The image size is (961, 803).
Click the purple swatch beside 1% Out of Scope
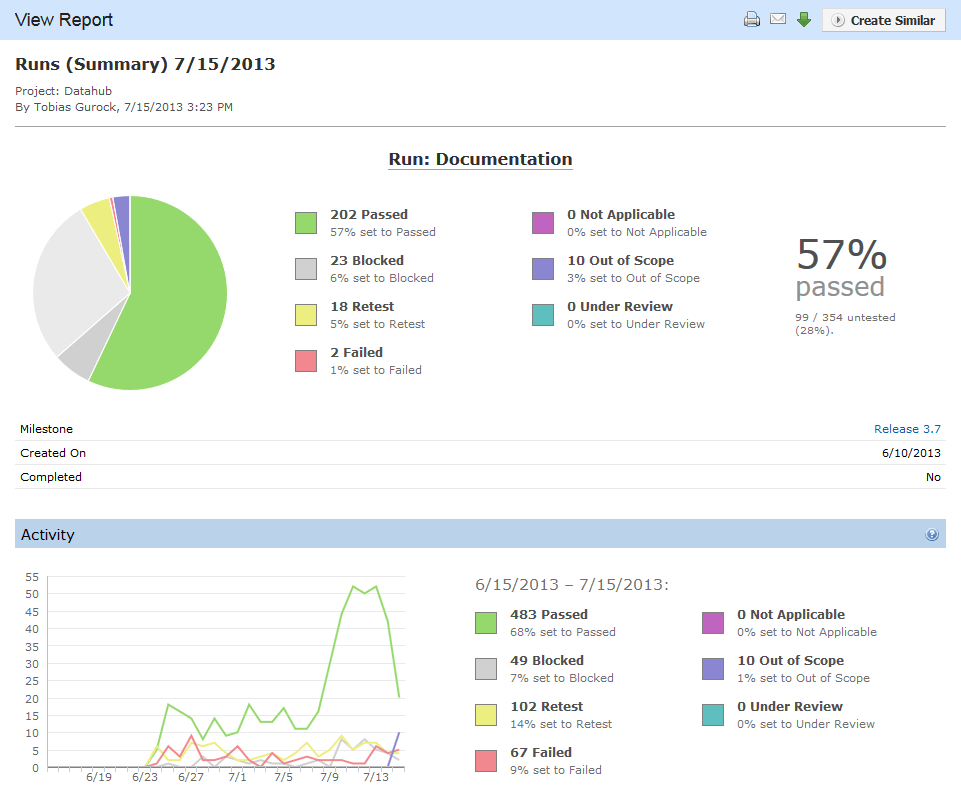click(x=713, y=669)
